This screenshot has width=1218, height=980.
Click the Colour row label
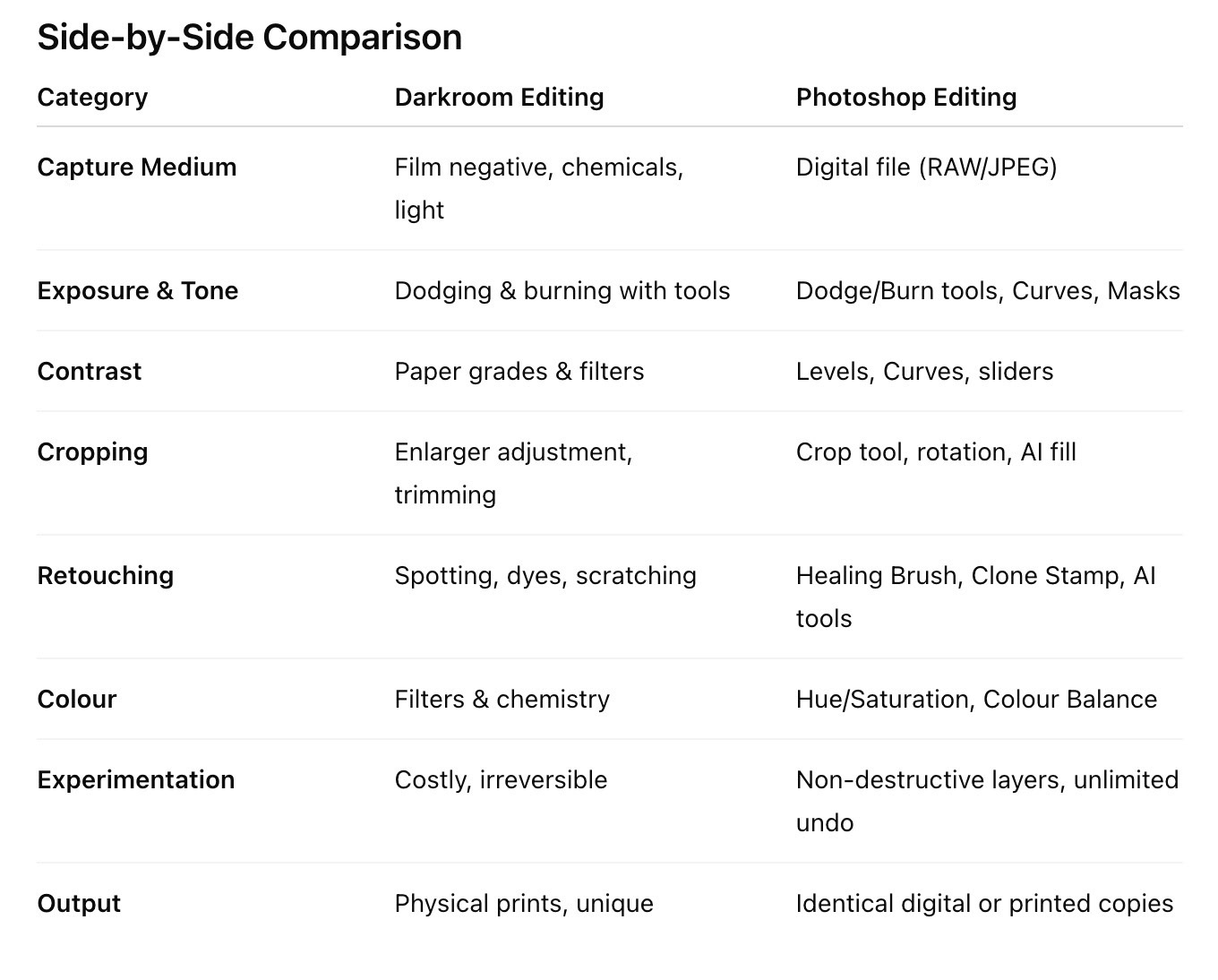77,700
